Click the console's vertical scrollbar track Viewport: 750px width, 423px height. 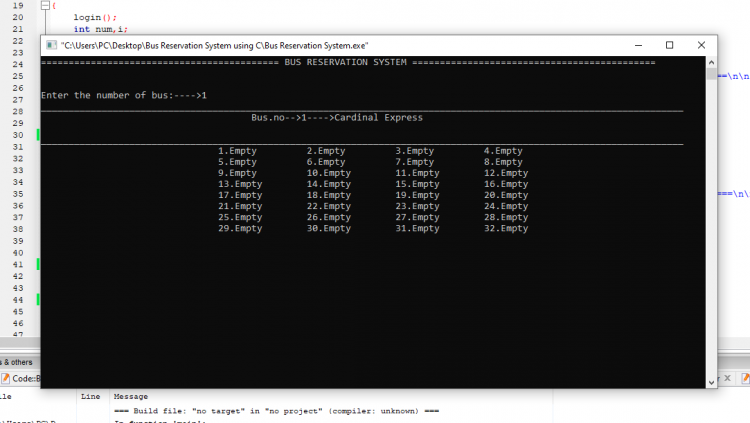(x=712, y=220)
